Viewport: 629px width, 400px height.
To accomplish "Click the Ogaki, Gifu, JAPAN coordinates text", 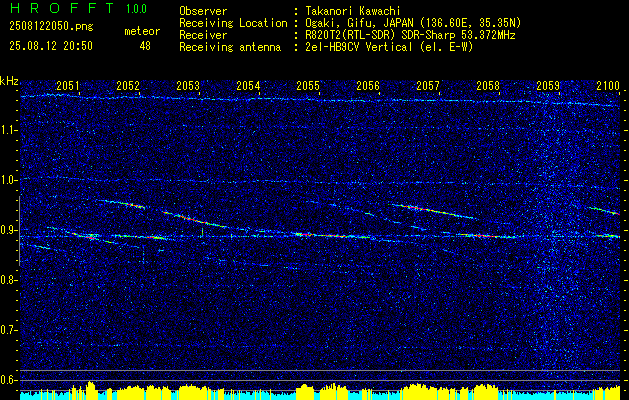I will [413, 23].
